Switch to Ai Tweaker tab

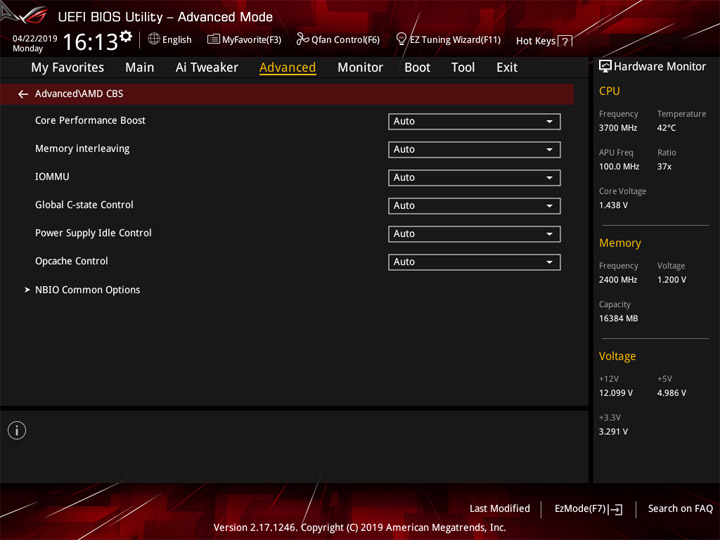[207, 68]
